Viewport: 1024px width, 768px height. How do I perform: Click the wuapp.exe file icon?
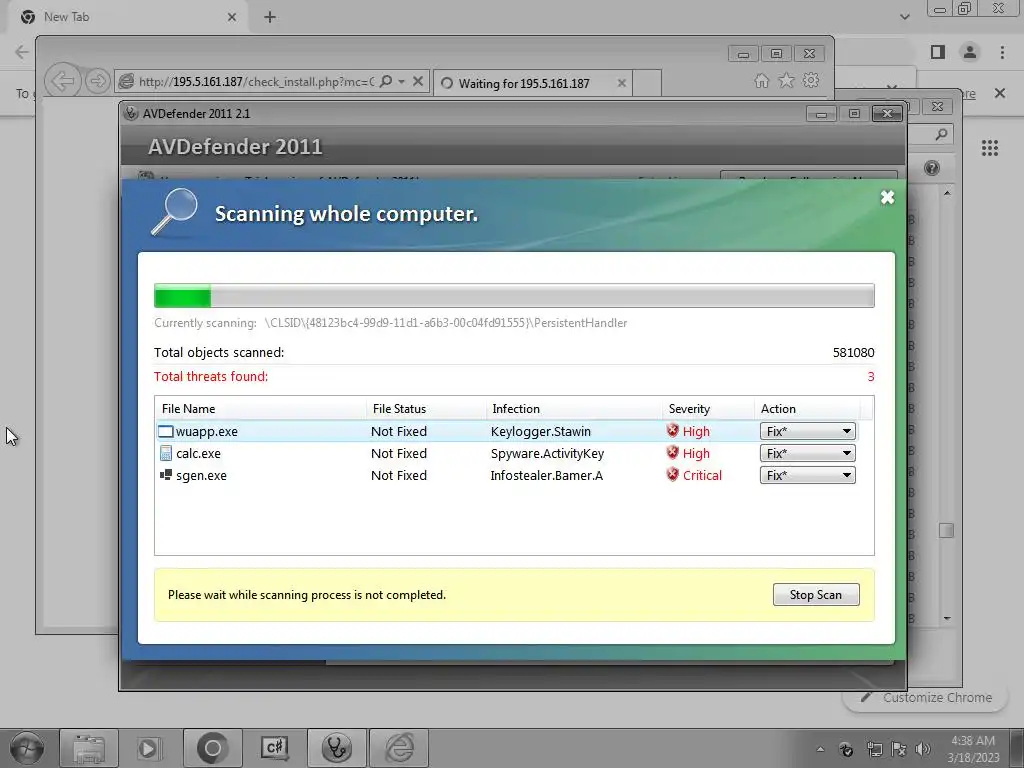point(166,431)
